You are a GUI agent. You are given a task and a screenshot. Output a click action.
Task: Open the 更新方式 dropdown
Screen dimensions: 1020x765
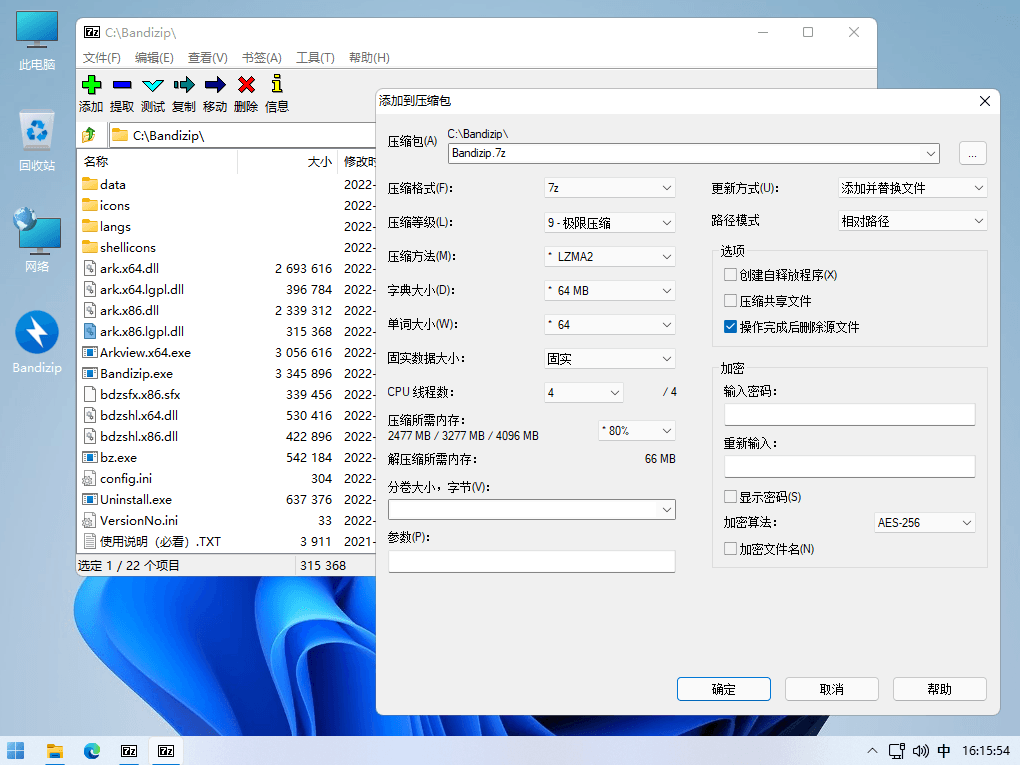(912, 188)
